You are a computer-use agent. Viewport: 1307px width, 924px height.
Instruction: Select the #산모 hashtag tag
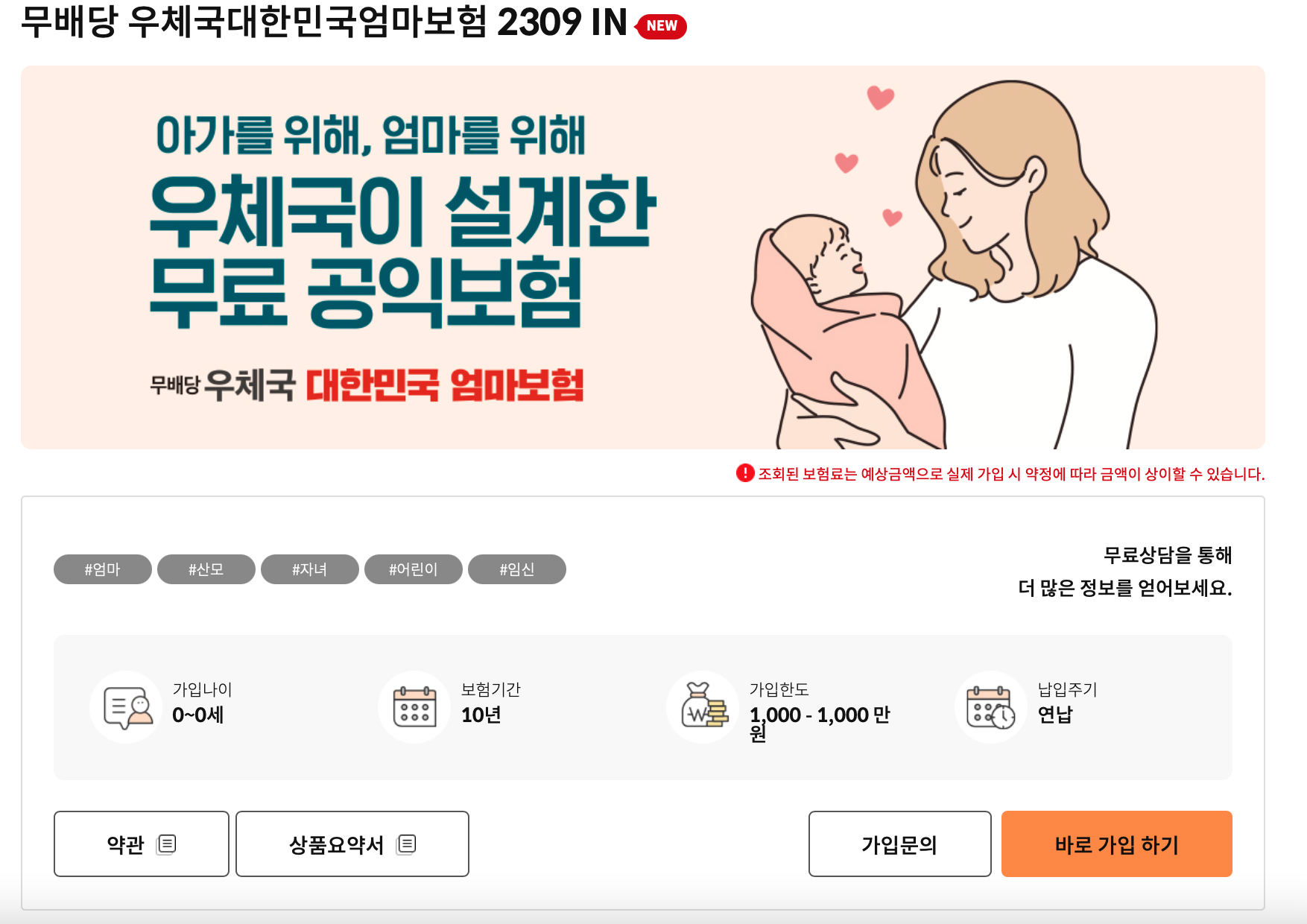(x=206, y=569)
